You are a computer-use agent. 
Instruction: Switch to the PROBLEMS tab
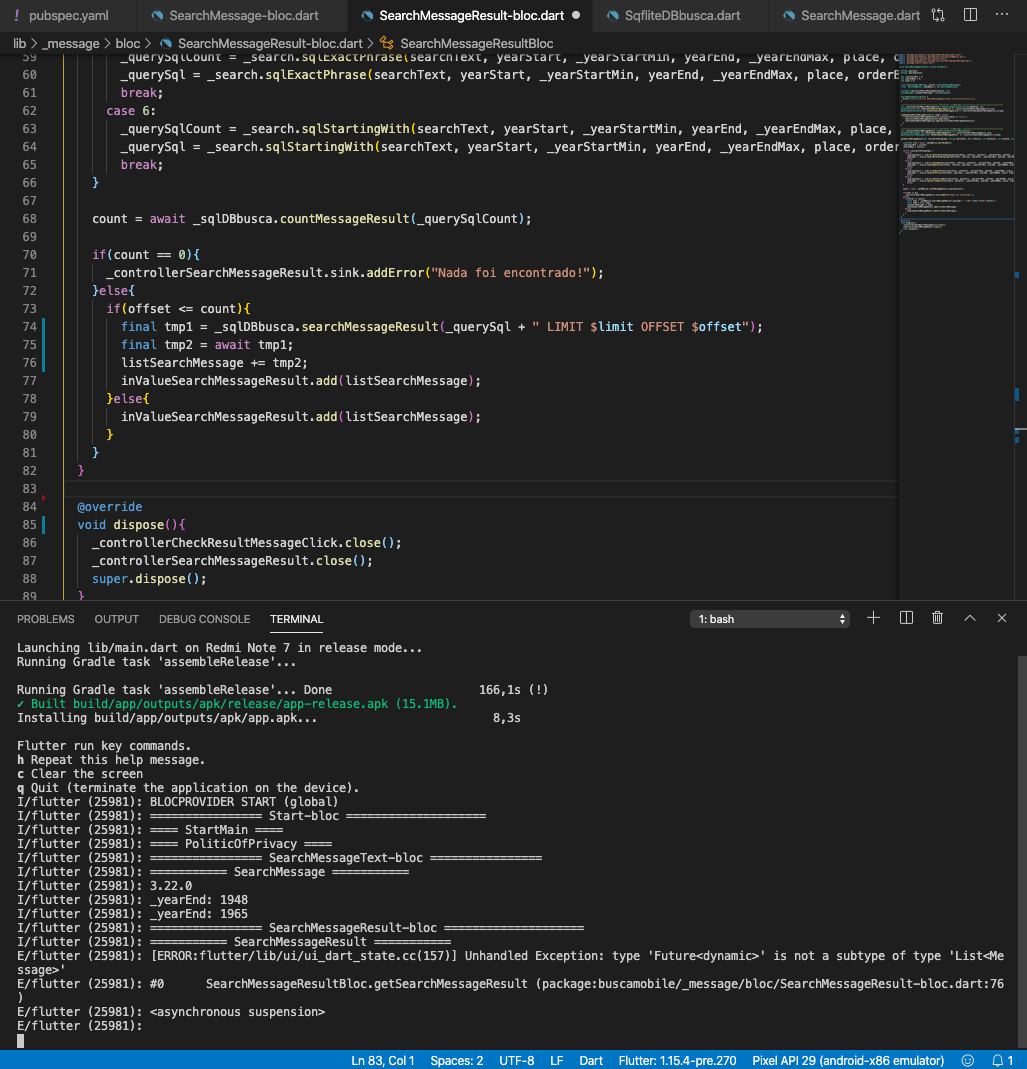click(46, 619)
